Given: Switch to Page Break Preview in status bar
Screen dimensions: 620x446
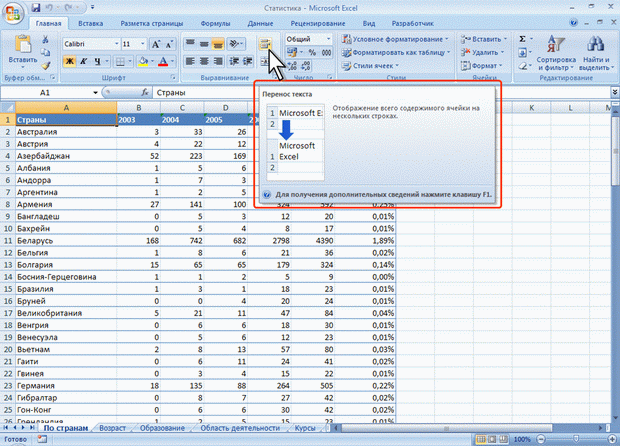Looking at the screenshot, I should (503, 439).
